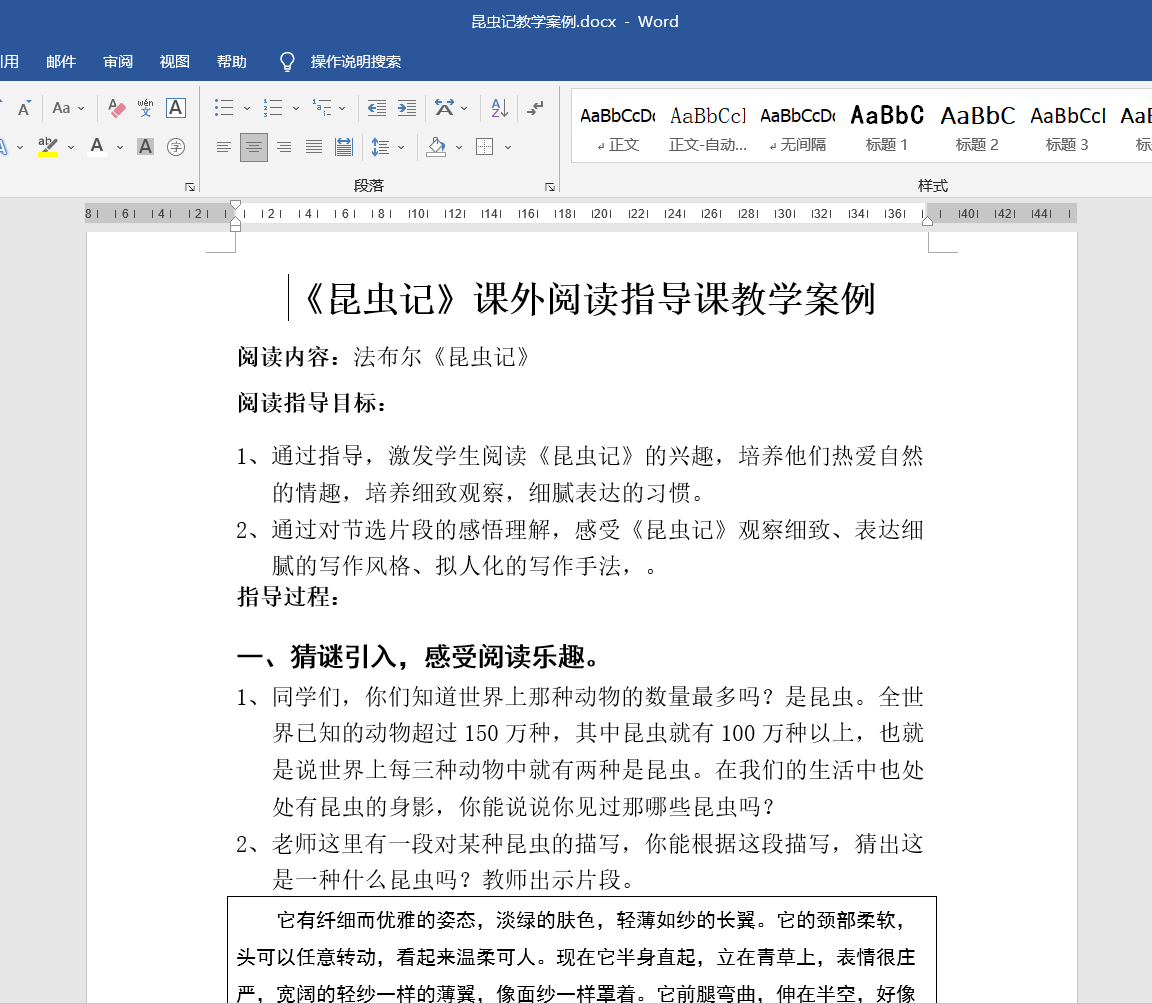Image resolution: width=1152 pixels, height=1004 pixels.
Task: Click the Character Border icon
Action: tap(176, 108)
